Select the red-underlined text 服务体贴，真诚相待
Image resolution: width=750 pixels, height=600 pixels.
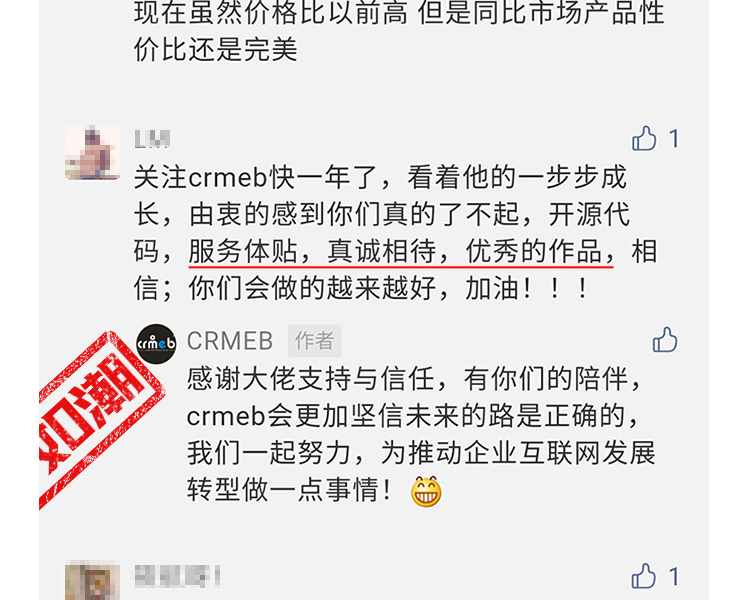(x=312, y=251)
